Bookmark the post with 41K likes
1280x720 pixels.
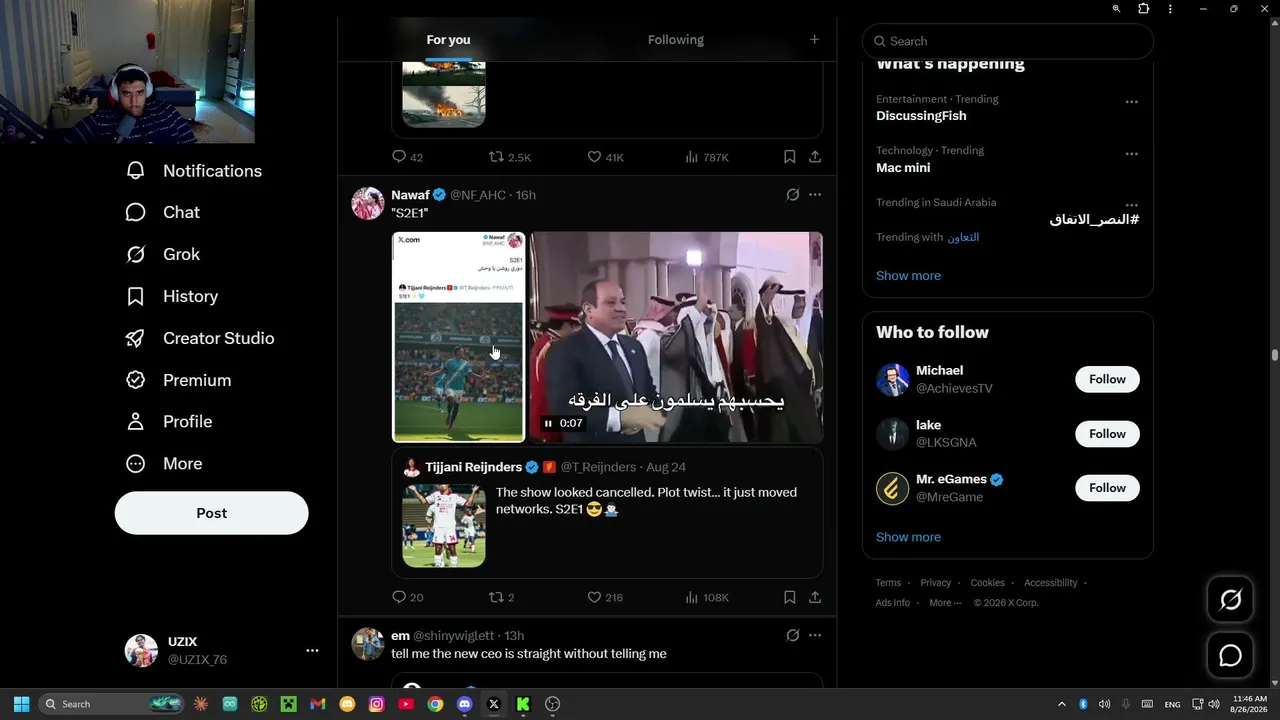tap(790, 157)
